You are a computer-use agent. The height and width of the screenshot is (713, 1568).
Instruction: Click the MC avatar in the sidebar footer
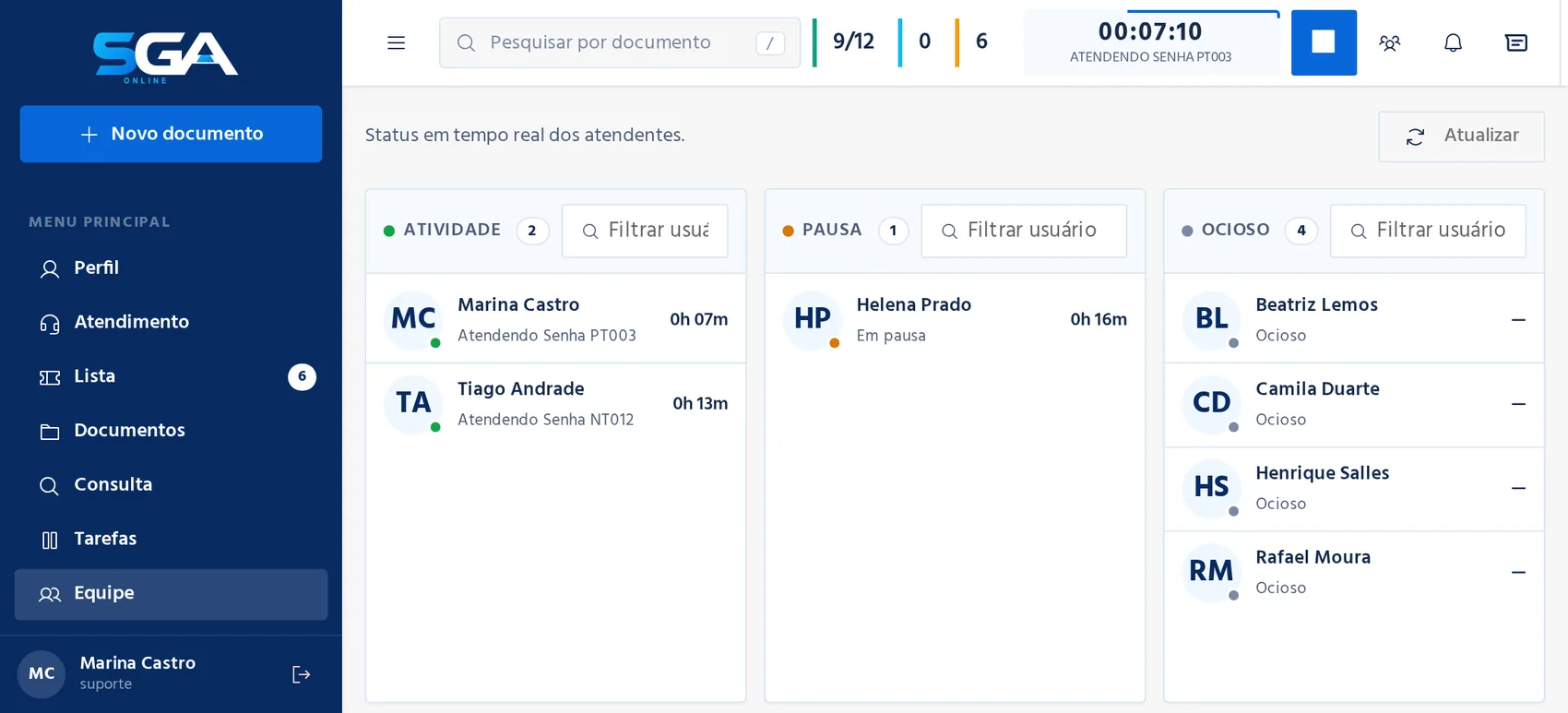42,673
